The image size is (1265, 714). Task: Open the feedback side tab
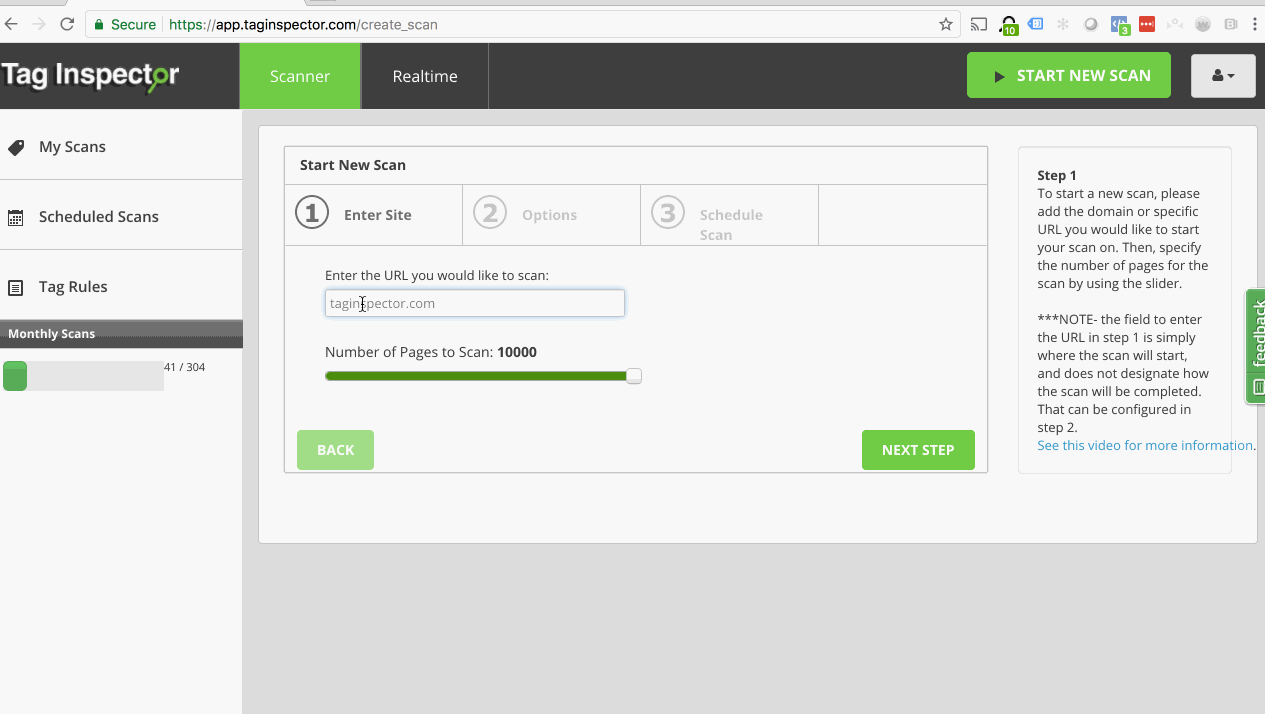point(1255,347)
